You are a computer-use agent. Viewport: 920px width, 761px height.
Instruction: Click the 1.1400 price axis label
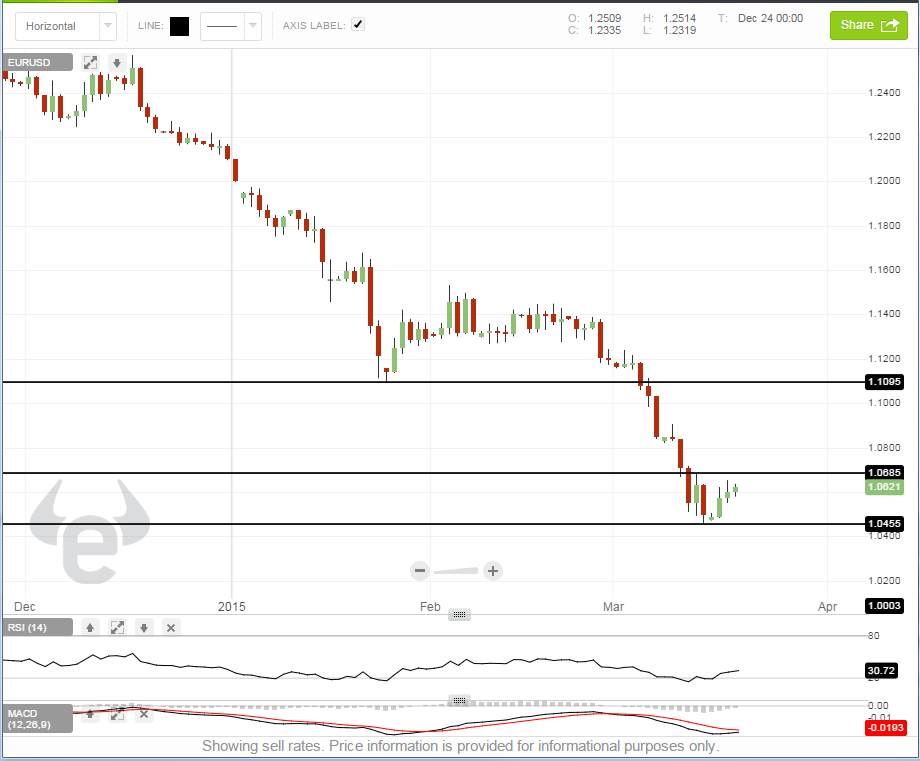click(884, 314)
